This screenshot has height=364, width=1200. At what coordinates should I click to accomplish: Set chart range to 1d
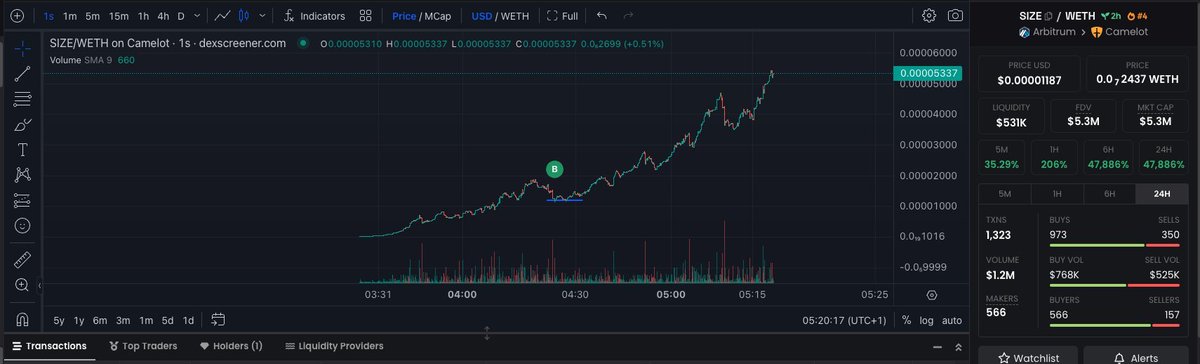pyautogui.click(x=188, y=320)
